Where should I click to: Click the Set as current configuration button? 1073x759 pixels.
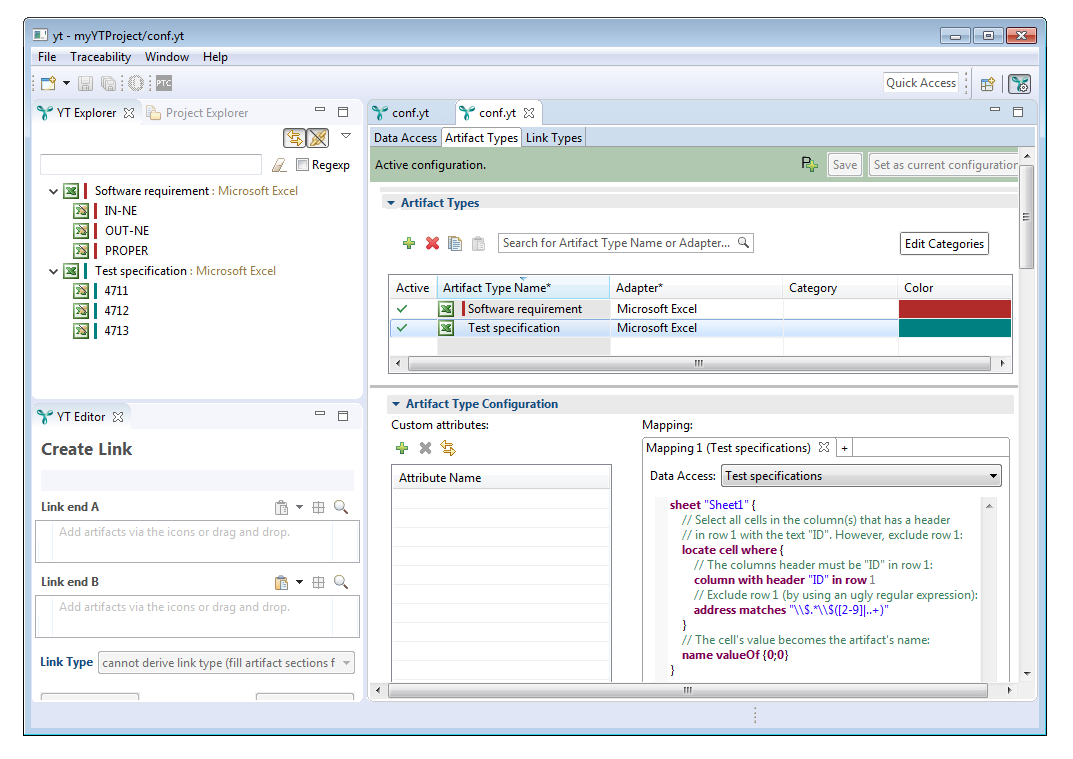click(944, 165)
